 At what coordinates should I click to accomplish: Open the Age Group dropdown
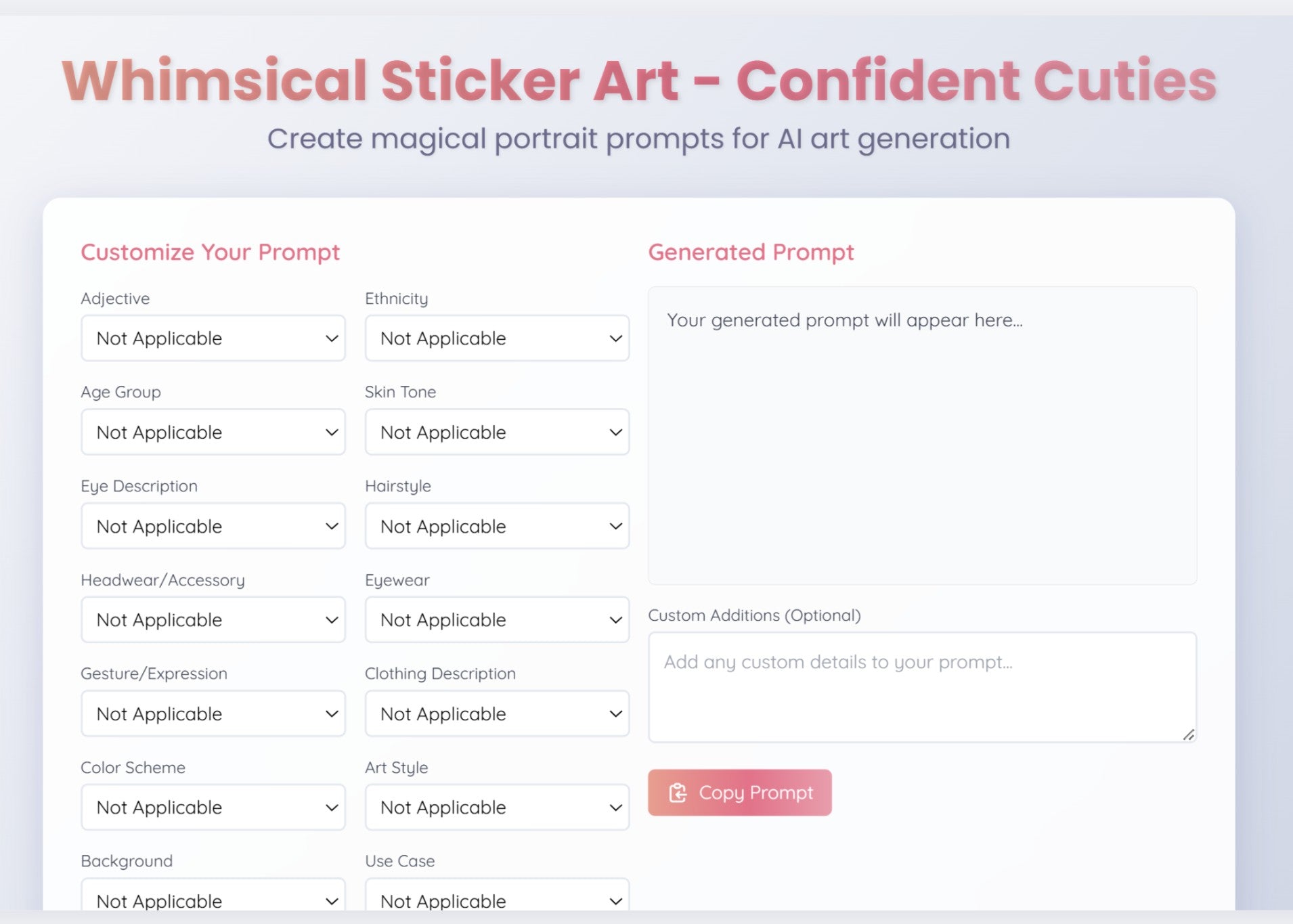click(x=213, y=433)
